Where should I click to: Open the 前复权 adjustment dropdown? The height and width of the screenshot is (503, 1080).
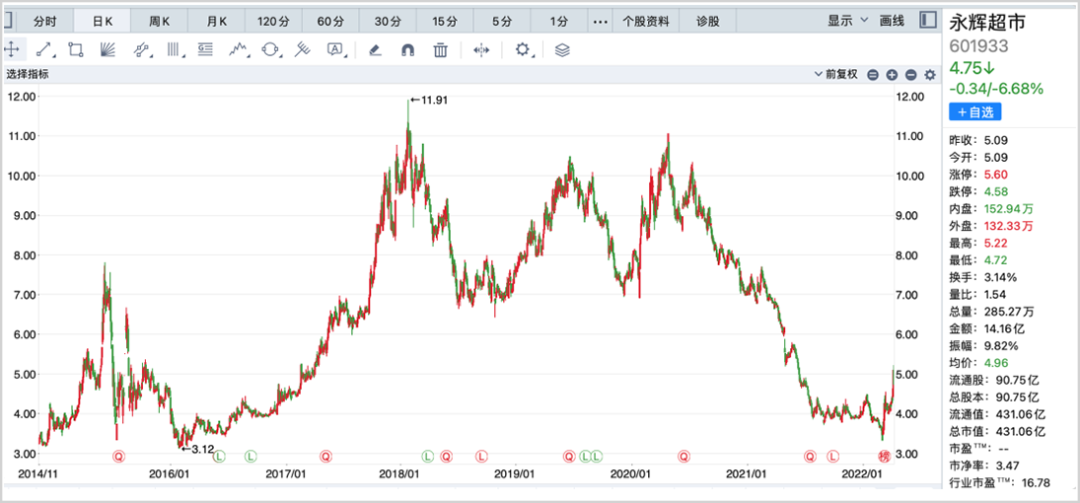click(837, 74)
